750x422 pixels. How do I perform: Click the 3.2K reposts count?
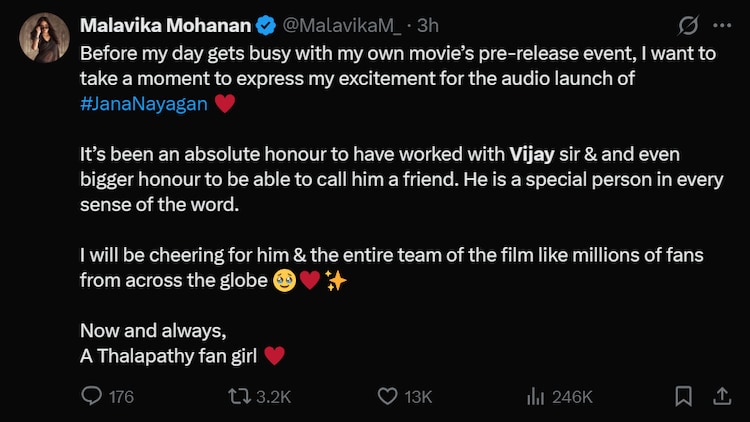[x=273, y=397]
